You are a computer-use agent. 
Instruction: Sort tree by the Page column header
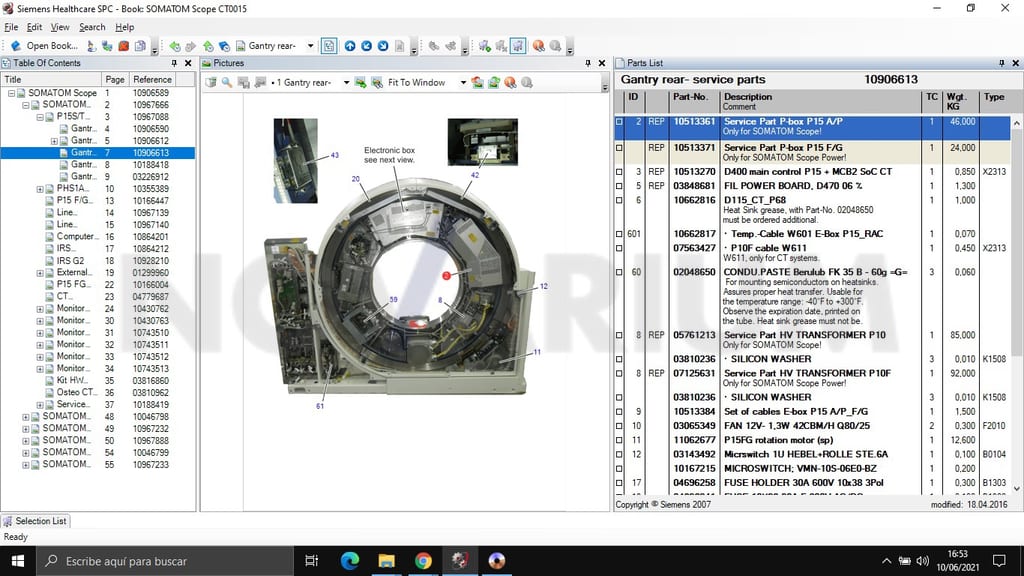coord(115,79)
